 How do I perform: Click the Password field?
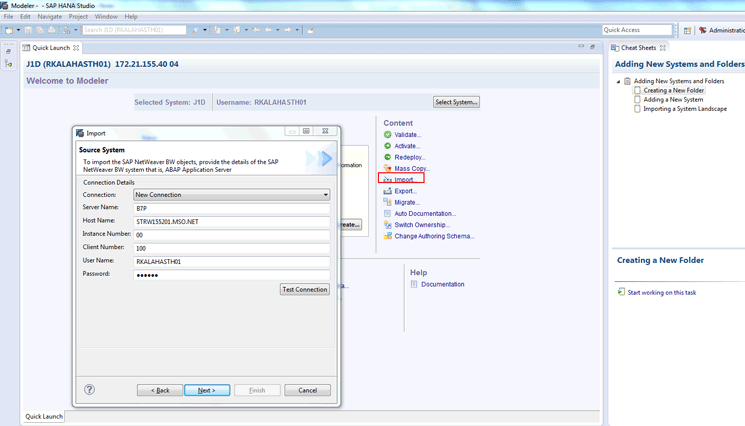231,275
